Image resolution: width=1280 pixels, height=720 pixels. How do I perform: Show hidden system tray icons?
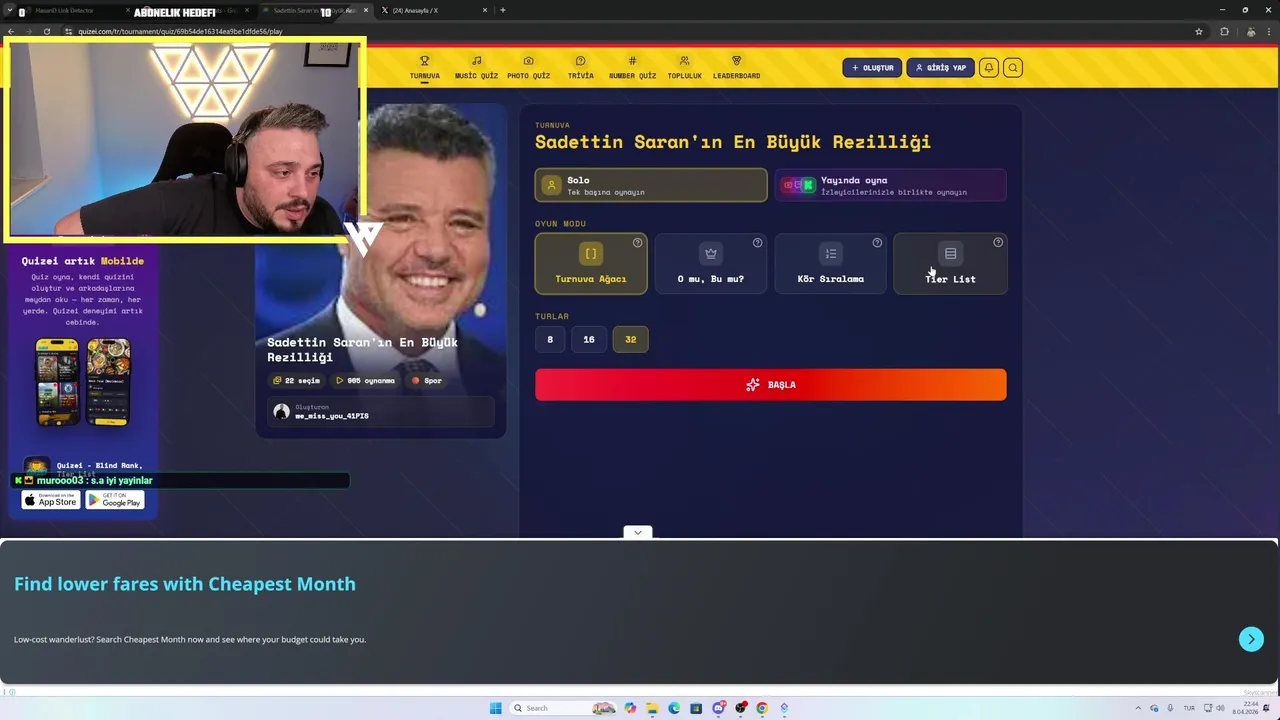pos(1138,708)
